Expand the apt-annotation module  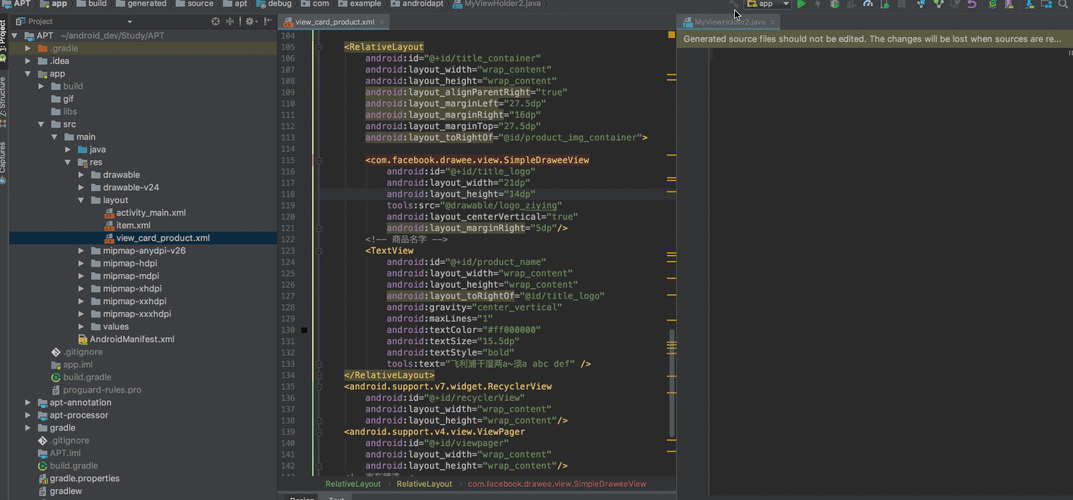[28, 402]
